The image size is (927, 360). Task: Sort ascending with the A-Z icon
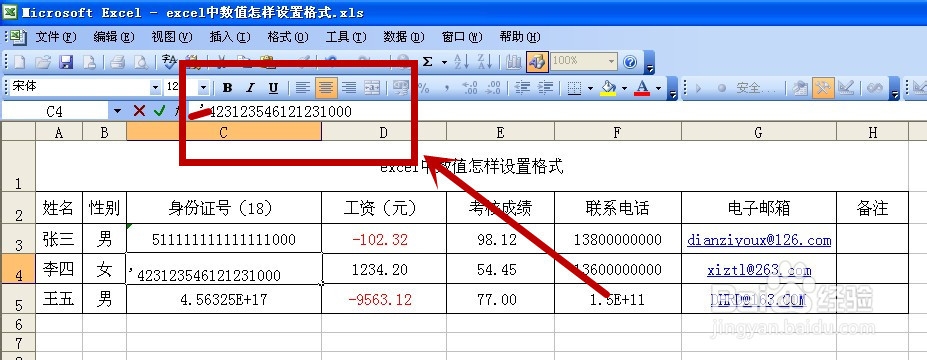point(462,61)
